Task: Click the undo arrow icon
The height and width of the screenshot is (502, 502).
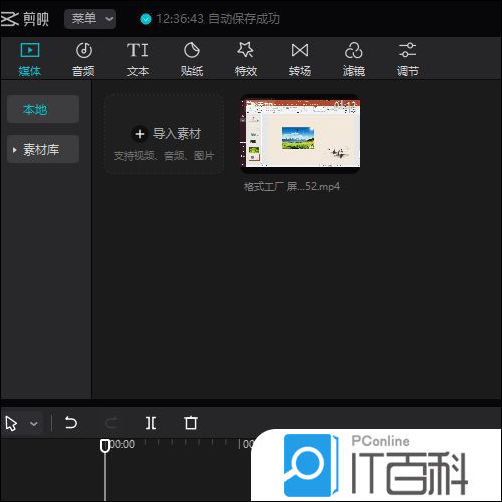Action: point(71,423)
